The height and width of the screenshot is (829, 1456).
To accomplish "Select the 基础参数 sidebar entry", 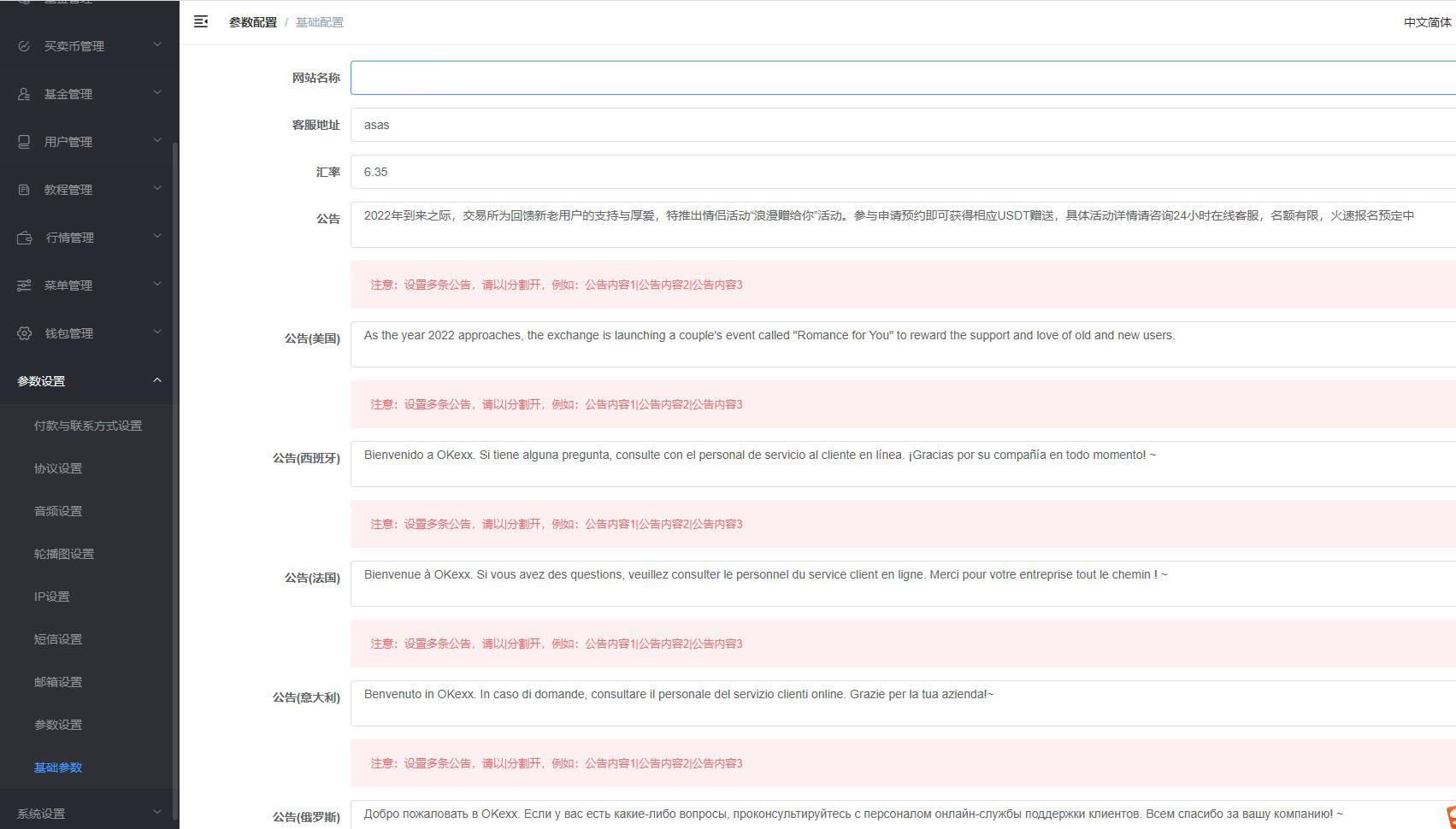I will (x=57, y=767).
